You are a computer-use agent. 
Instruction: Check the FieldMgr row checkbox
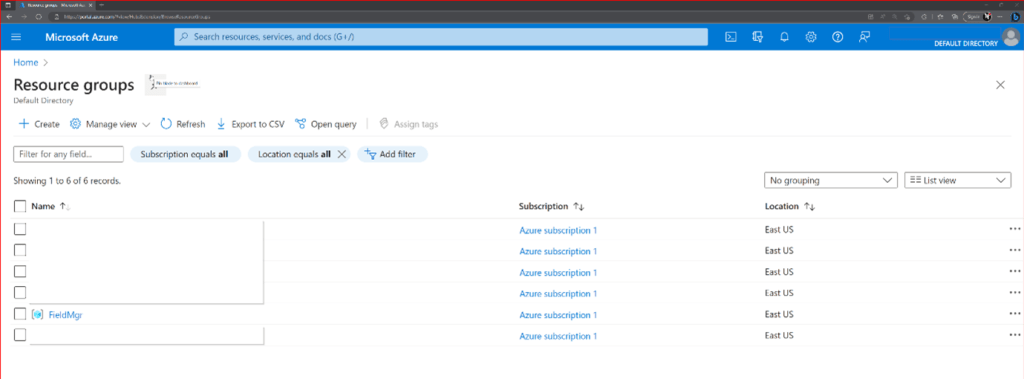coord(20,314)
